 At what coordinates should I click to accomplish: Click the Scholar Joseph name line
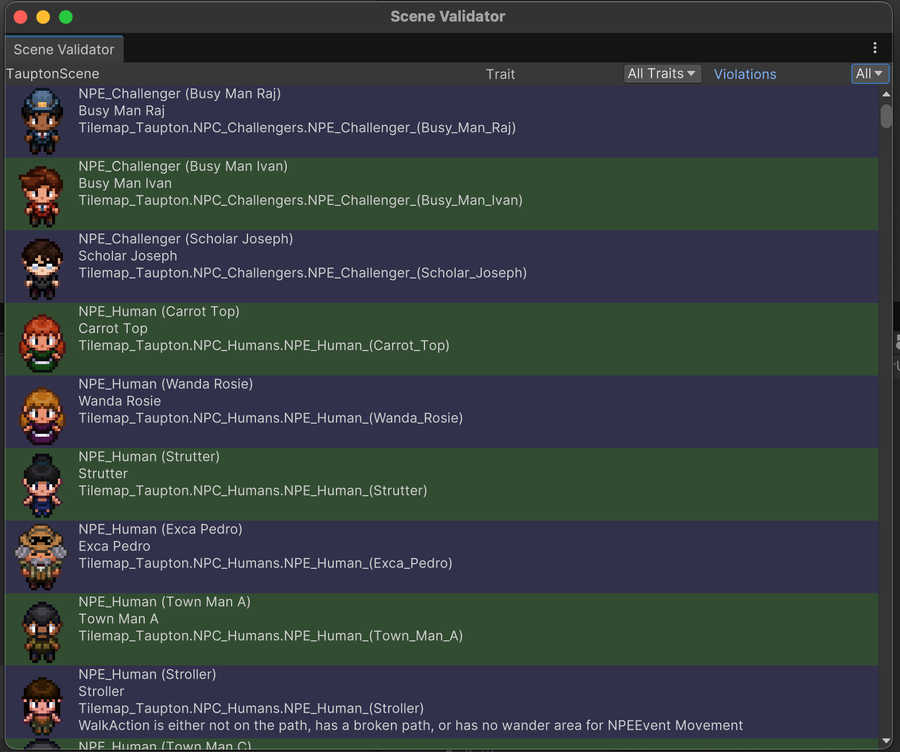pos(128,256)
